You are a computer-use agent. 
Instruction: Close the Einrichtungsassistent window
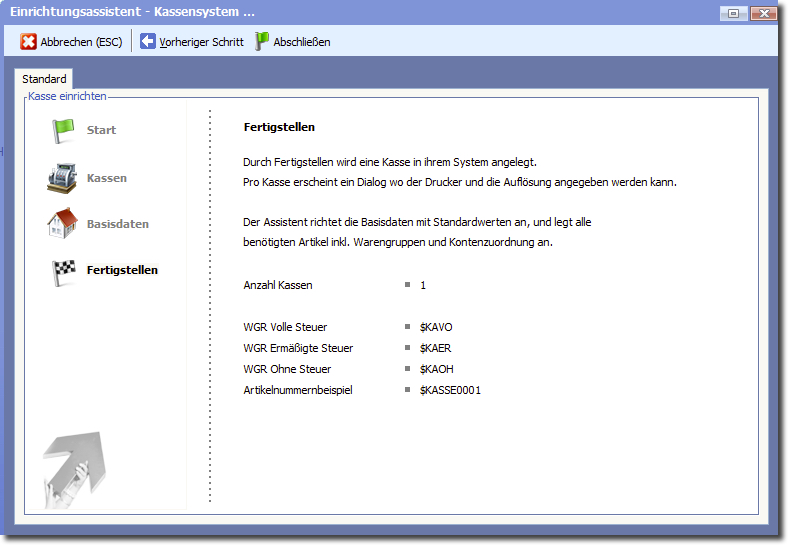763,13
